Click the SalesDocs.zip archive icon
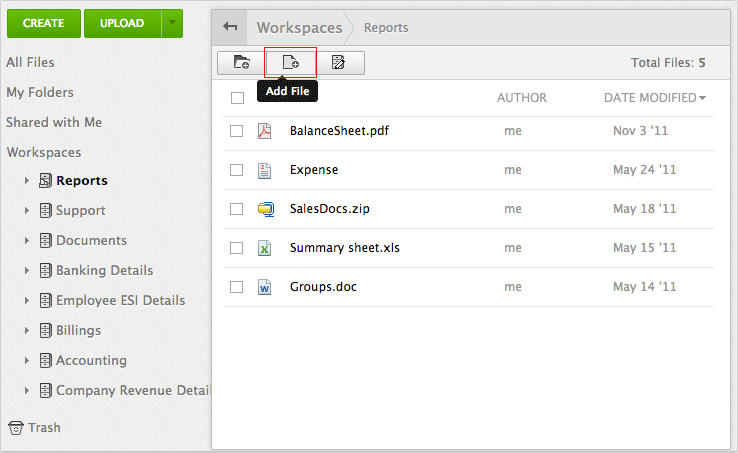 [265, 209]
